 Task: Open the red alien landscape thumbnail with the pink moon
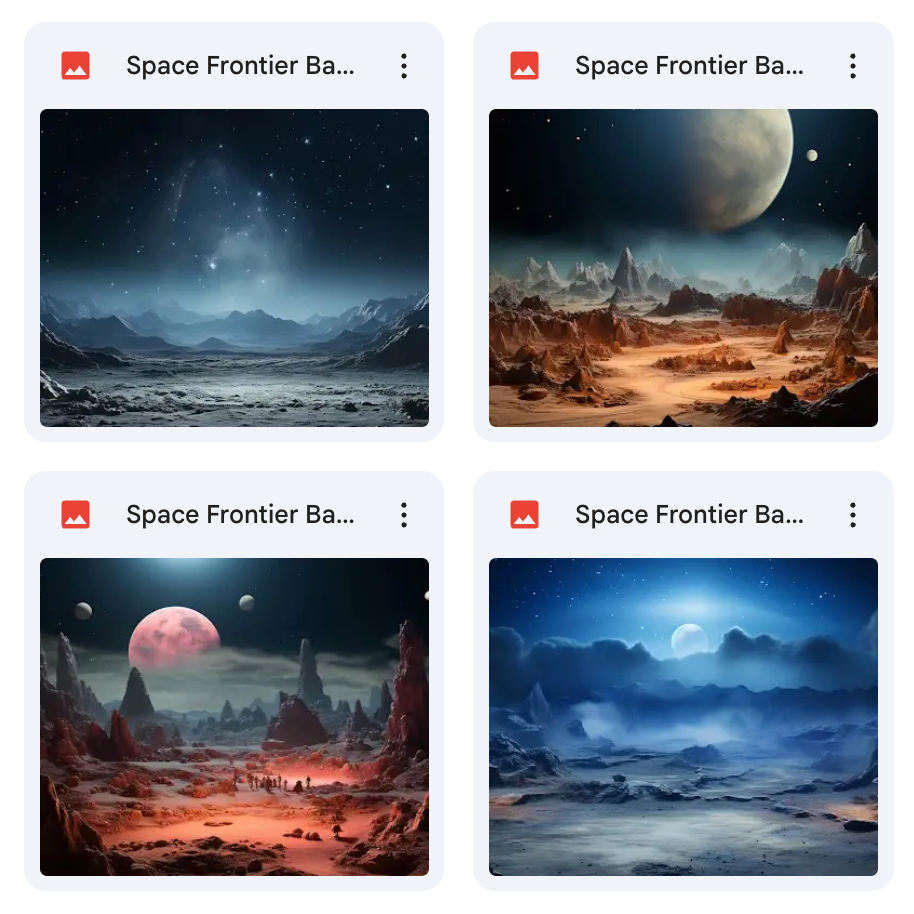234,716
